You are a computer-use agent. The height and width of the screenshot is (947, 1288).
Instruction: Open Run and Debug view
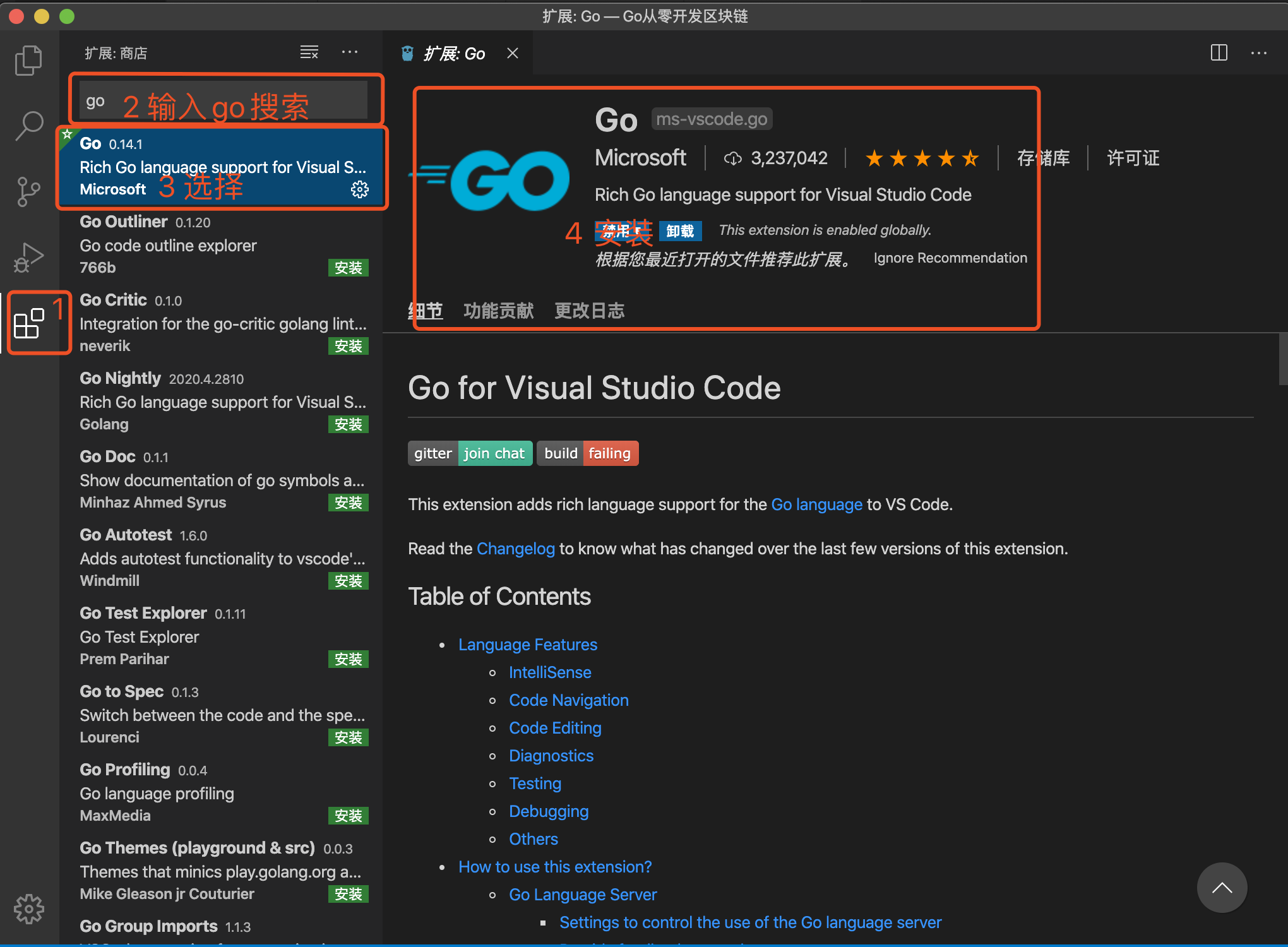point(28,257)
